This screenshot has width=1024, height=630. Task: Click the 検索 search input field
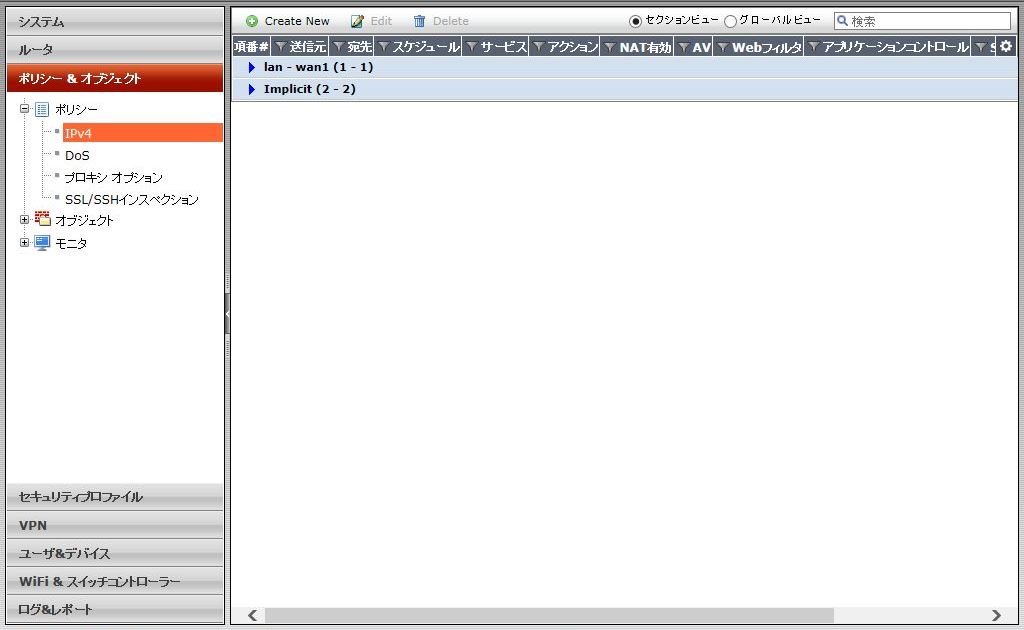pyautogui.click(x=922, y=21)
